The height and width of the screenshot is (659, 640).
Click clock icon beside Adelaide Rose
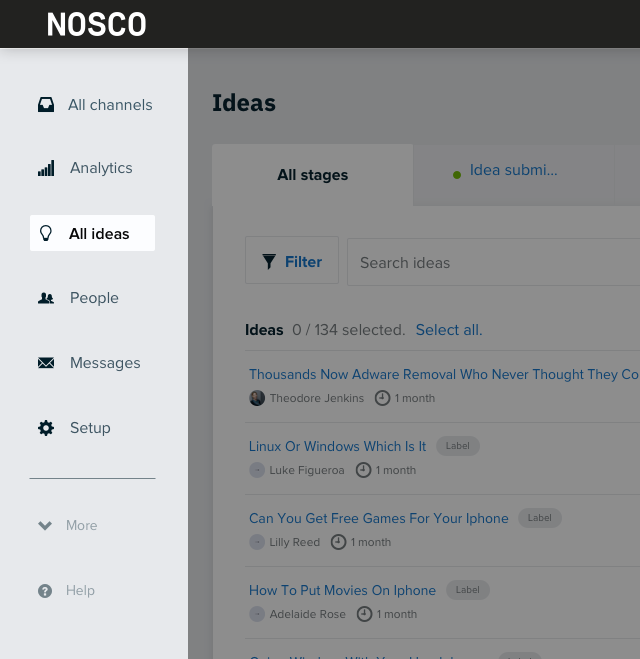pyautogui.click(x=364, y=614)
